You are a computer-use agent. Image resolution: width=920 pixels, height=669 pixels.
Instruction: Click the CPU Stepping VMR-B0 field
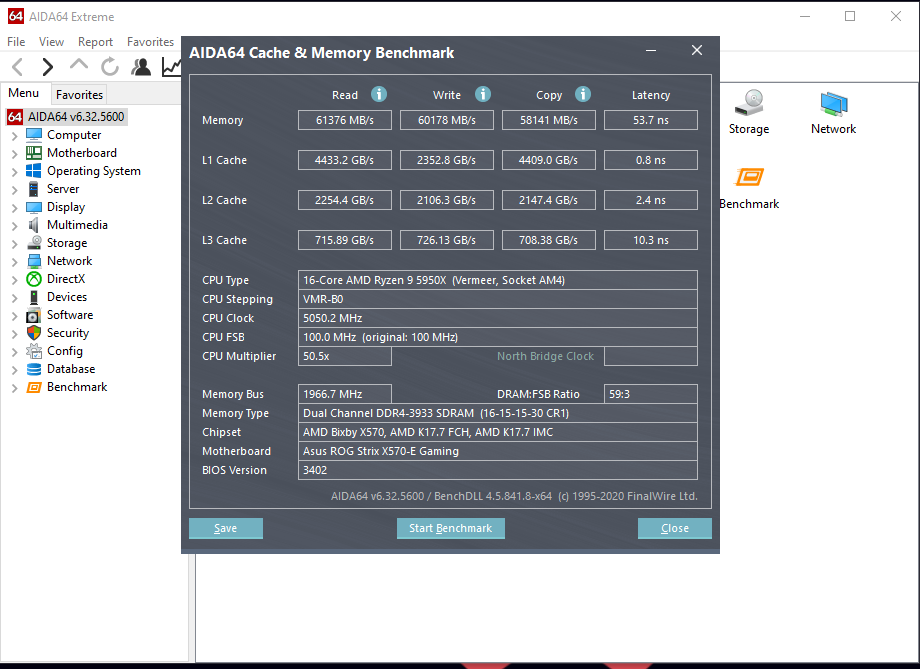point(498,299)
